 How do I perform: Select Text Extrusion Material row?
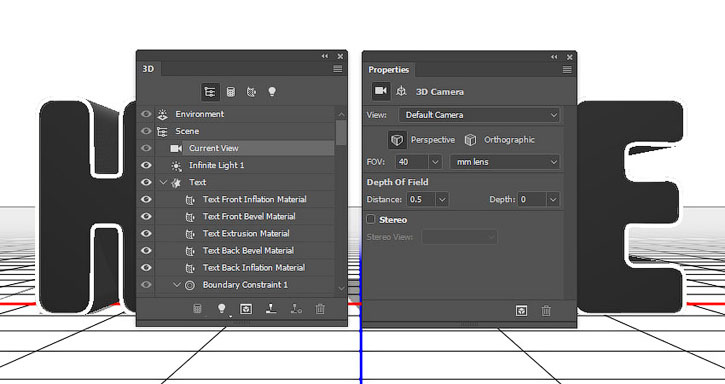coord(244,234)
